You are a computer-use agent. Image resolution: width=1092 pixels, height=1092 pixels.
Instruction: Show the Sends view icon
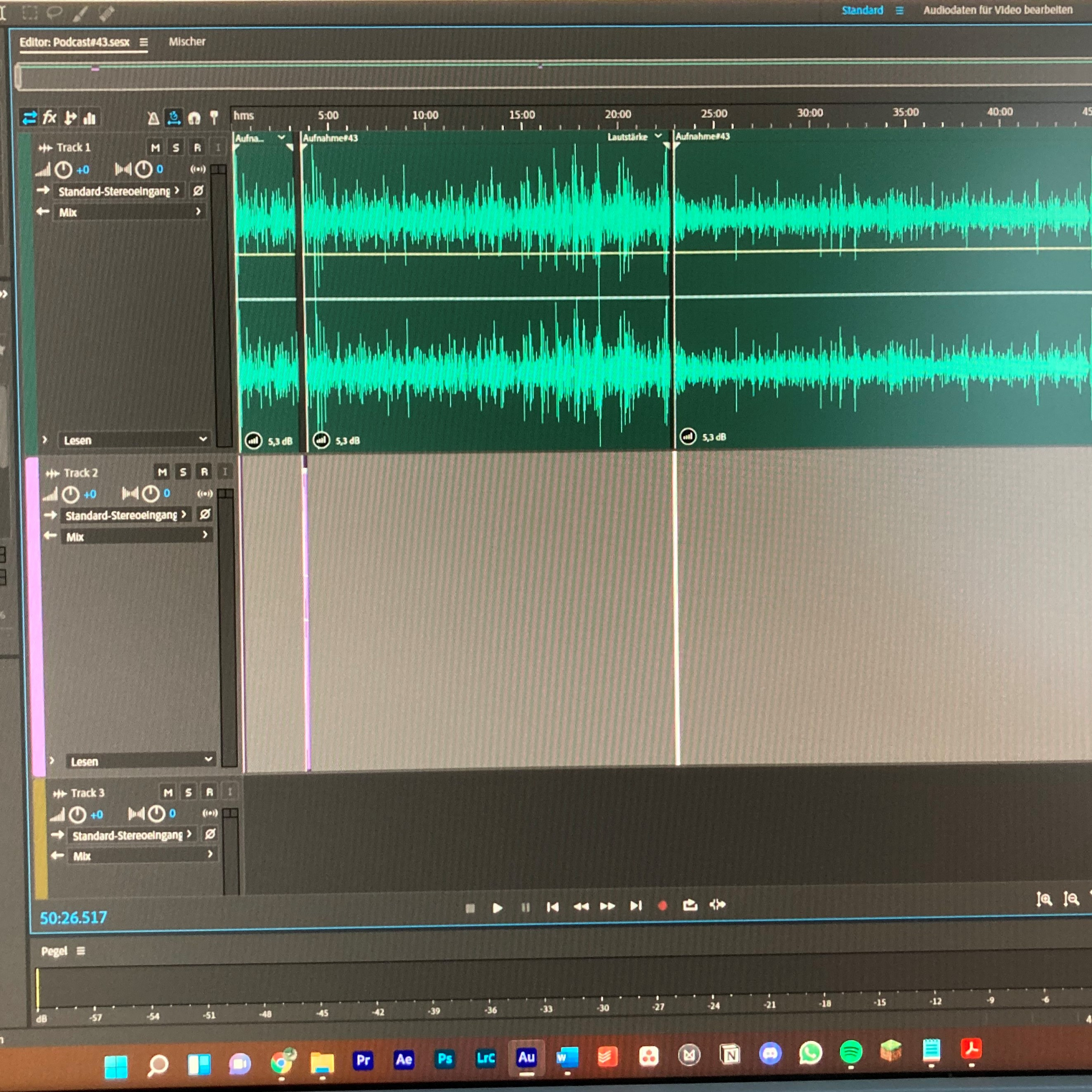70,118
